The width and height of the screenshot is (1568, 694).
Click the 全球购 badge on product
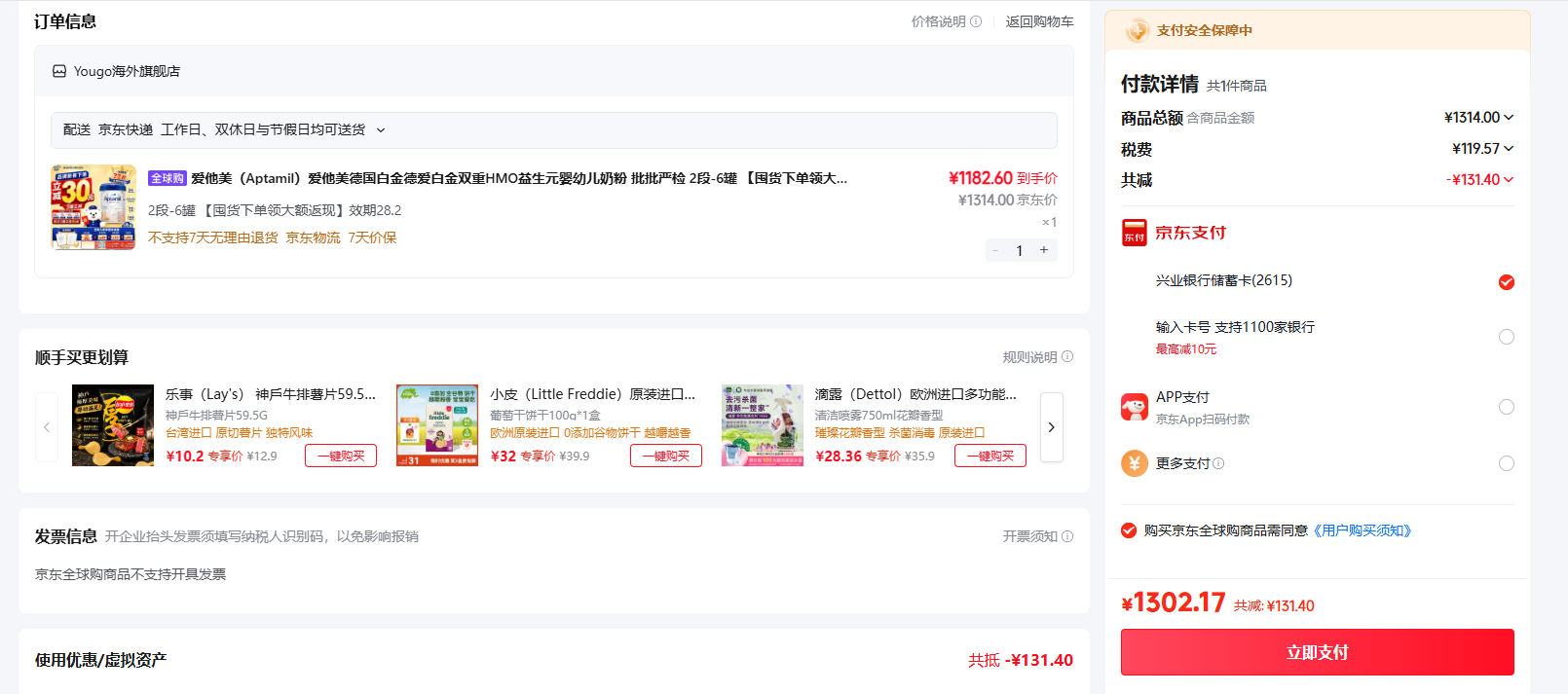tap(167, 178)
